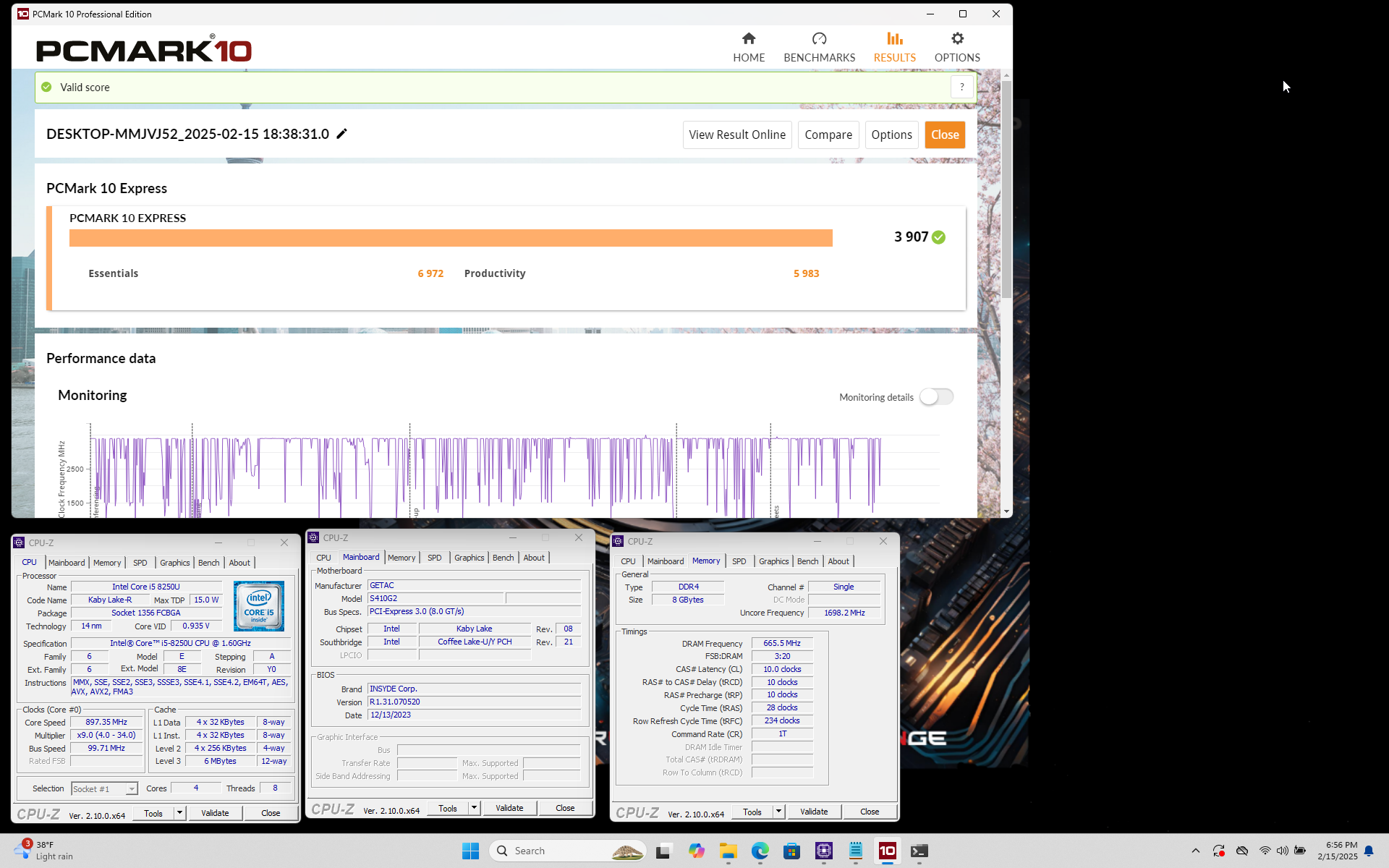1389x868 pixels.
Task: Open About tab in right CPU-Z window
Action: [x=838, y=561]
